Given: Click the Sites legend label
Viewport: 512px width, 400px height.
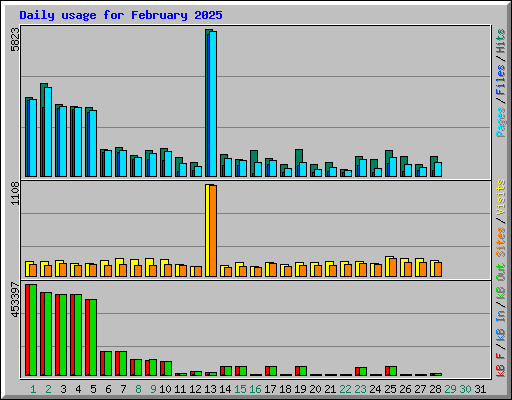Looking at the screenshot, I should [501, 242].
